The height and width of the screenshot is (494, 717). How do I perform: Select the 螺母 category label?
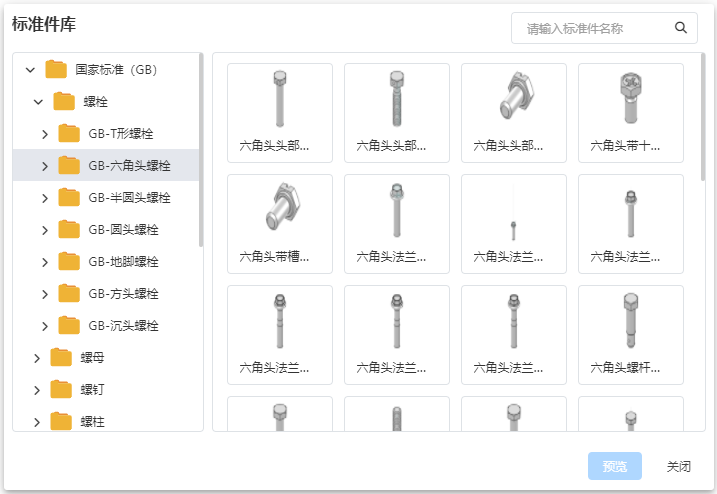(92, 358)
